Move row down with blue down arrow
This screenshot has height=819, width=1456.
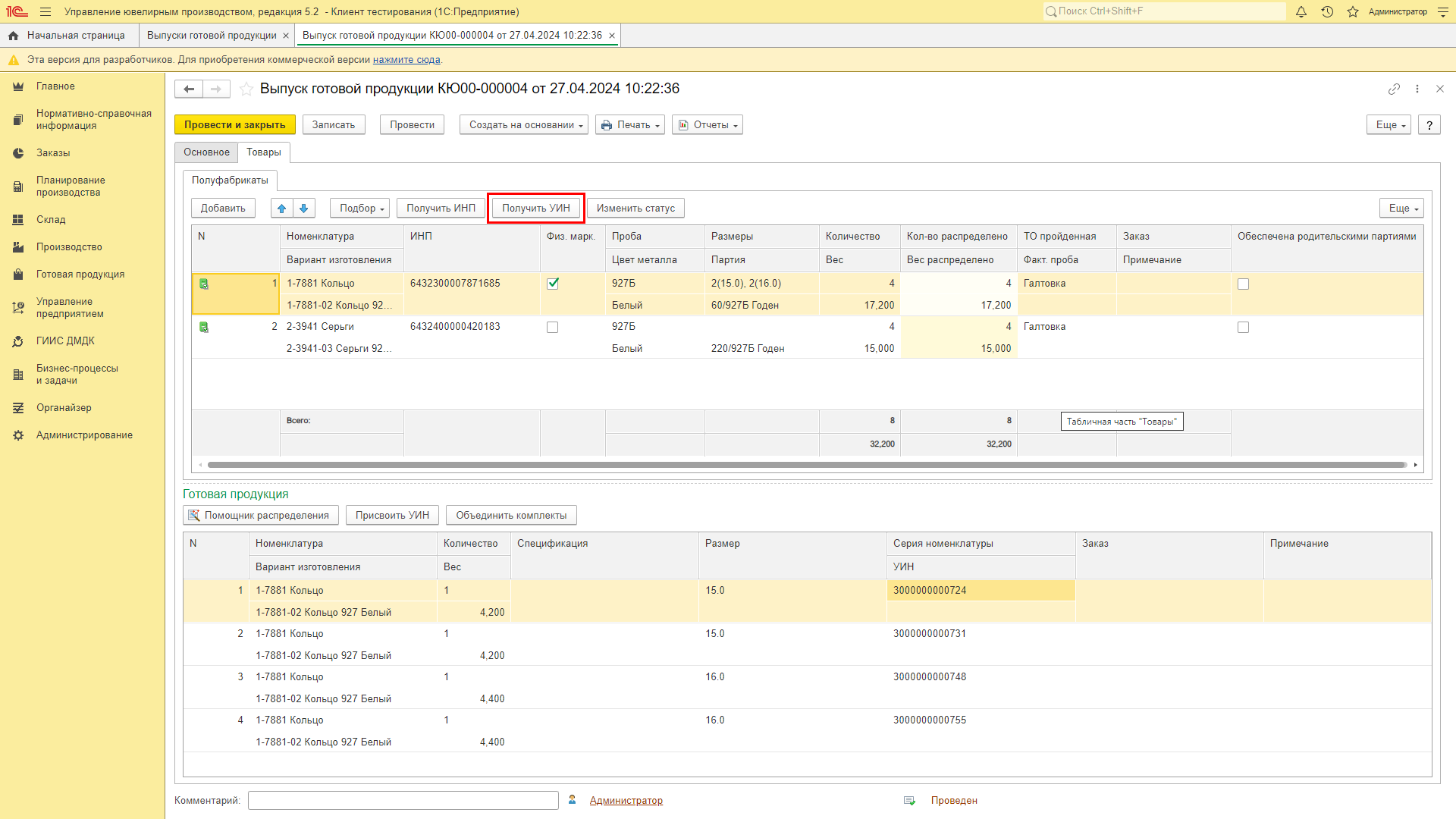tap(304, 209)
